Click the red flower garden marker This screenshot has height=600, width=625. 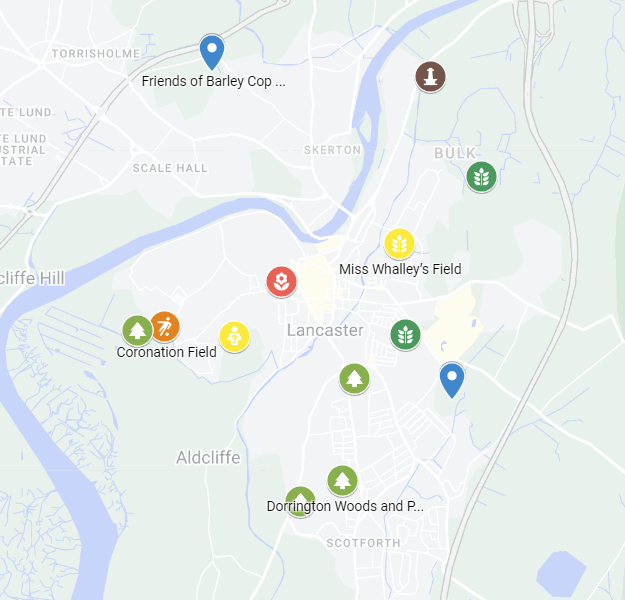pyautogui.click(x=281, y=282)
